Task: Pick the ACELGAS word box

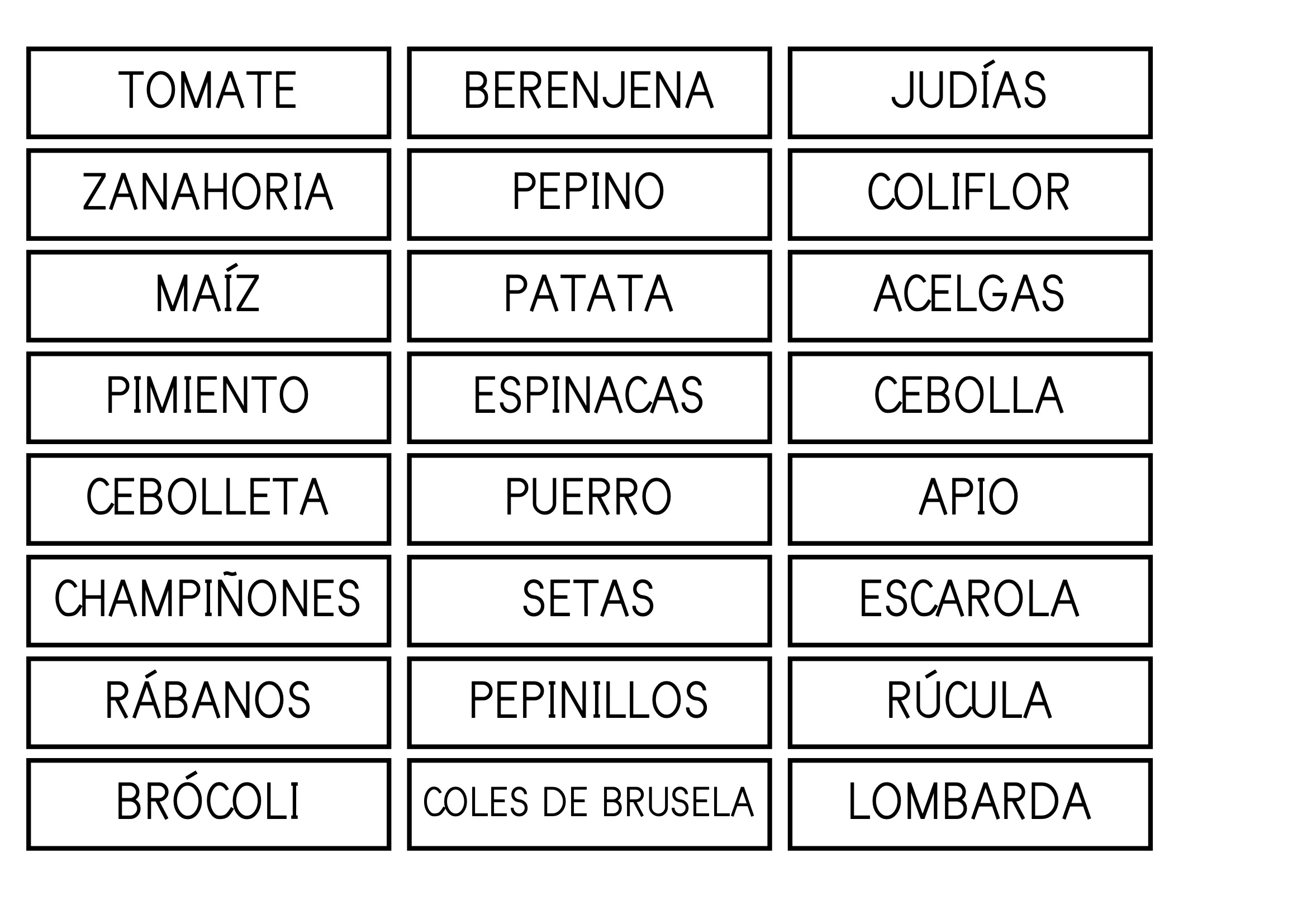Action: pos(970,296)
